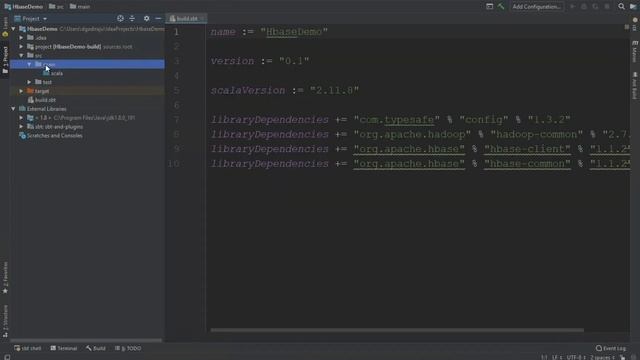Screen dimensions: 640x360
Task: Expand the .idea folder
Action: (x=22, y=38)
